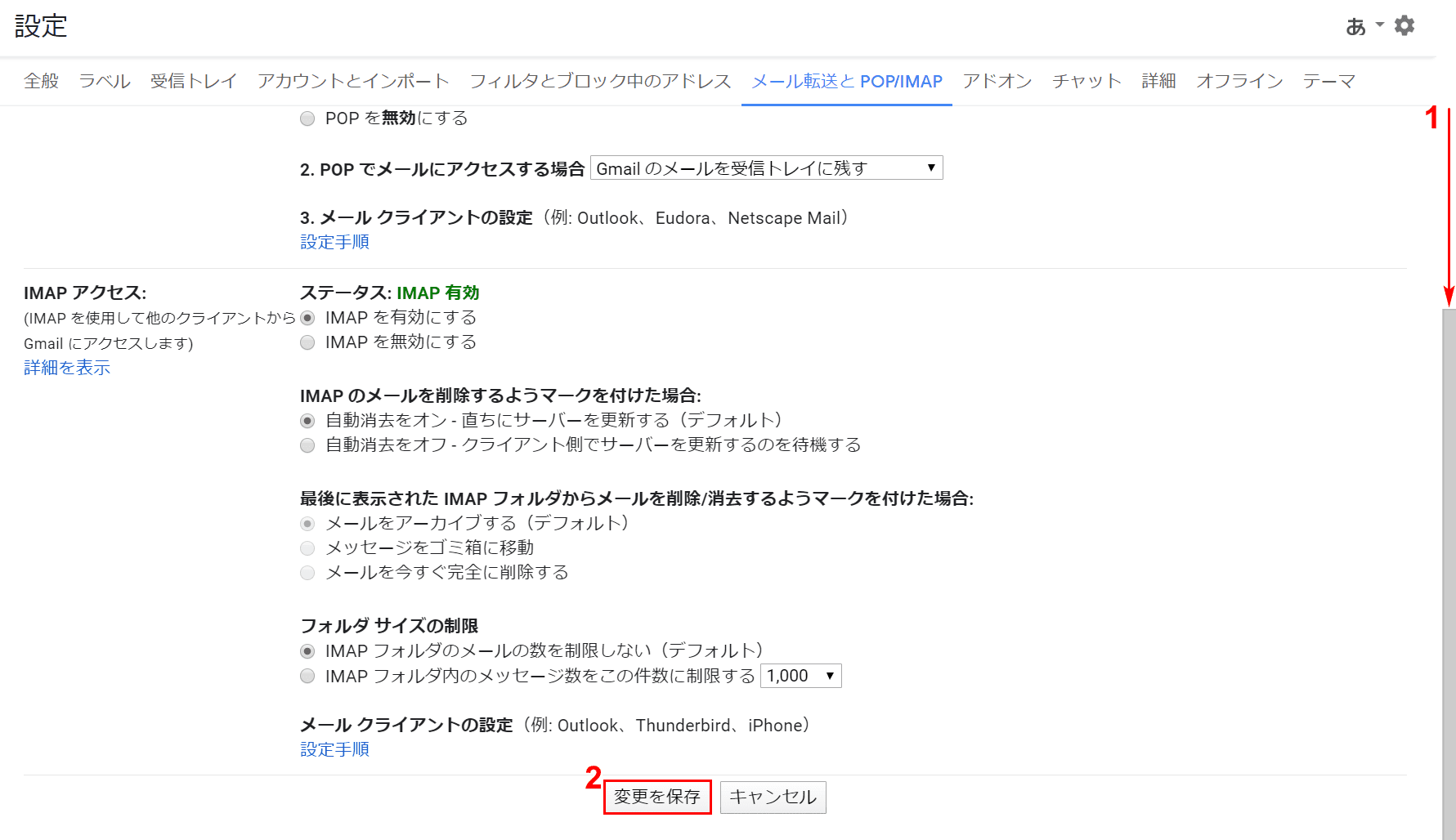Image resolution: width=1456 pixels, height=840 pixels.
Task: Open the フィルタとブロック中のアドレス tab
Action: click(600, 81)
